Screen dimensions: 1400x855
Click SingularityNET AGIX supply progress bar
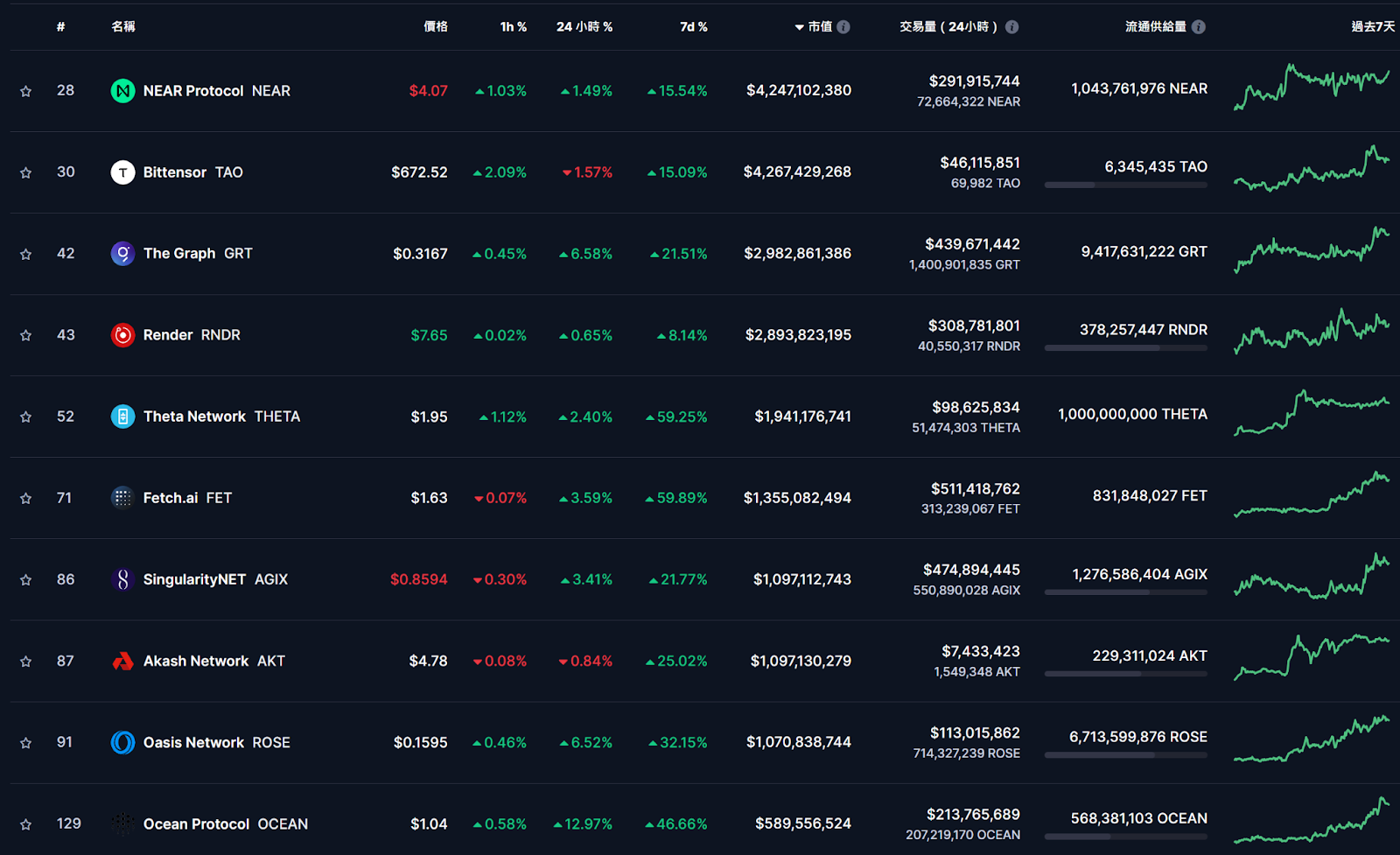pos(1126,592)
